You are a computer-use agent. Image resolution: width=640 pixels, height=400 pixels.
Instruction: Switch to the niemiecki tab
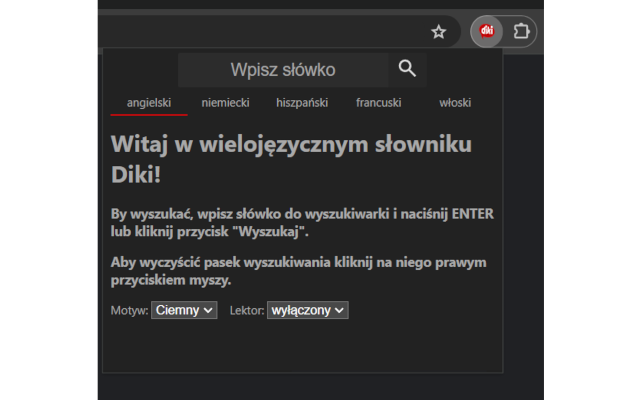click(x=225, y=103)
